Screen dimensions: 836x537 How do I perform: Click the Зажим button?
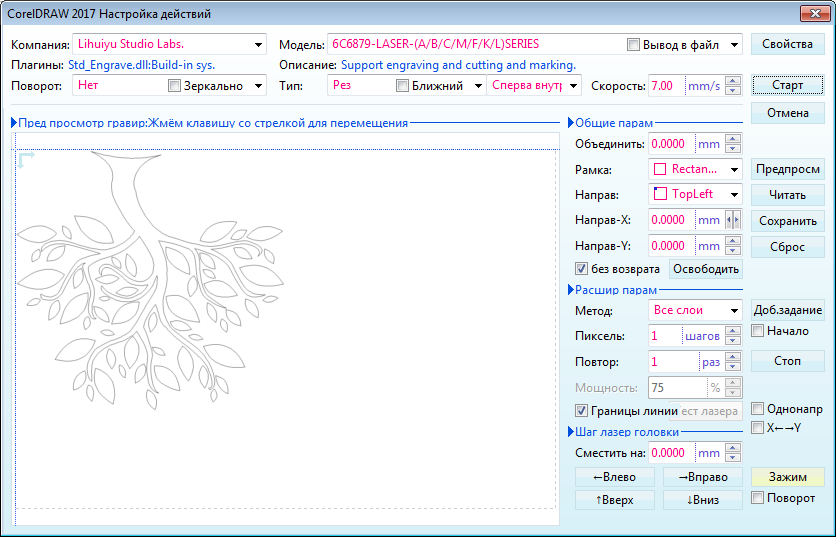787,477
